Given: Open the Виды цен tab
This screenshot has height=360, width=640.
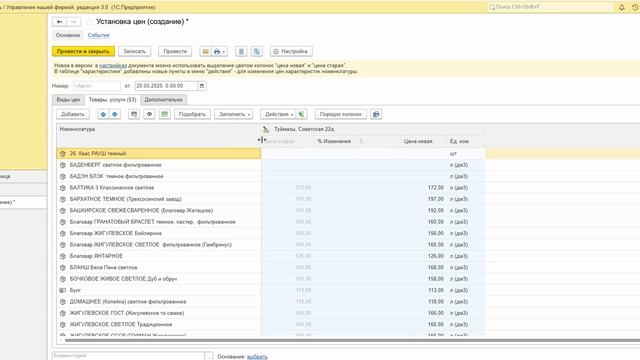Looking at the screenshot, I should (68, 100).
